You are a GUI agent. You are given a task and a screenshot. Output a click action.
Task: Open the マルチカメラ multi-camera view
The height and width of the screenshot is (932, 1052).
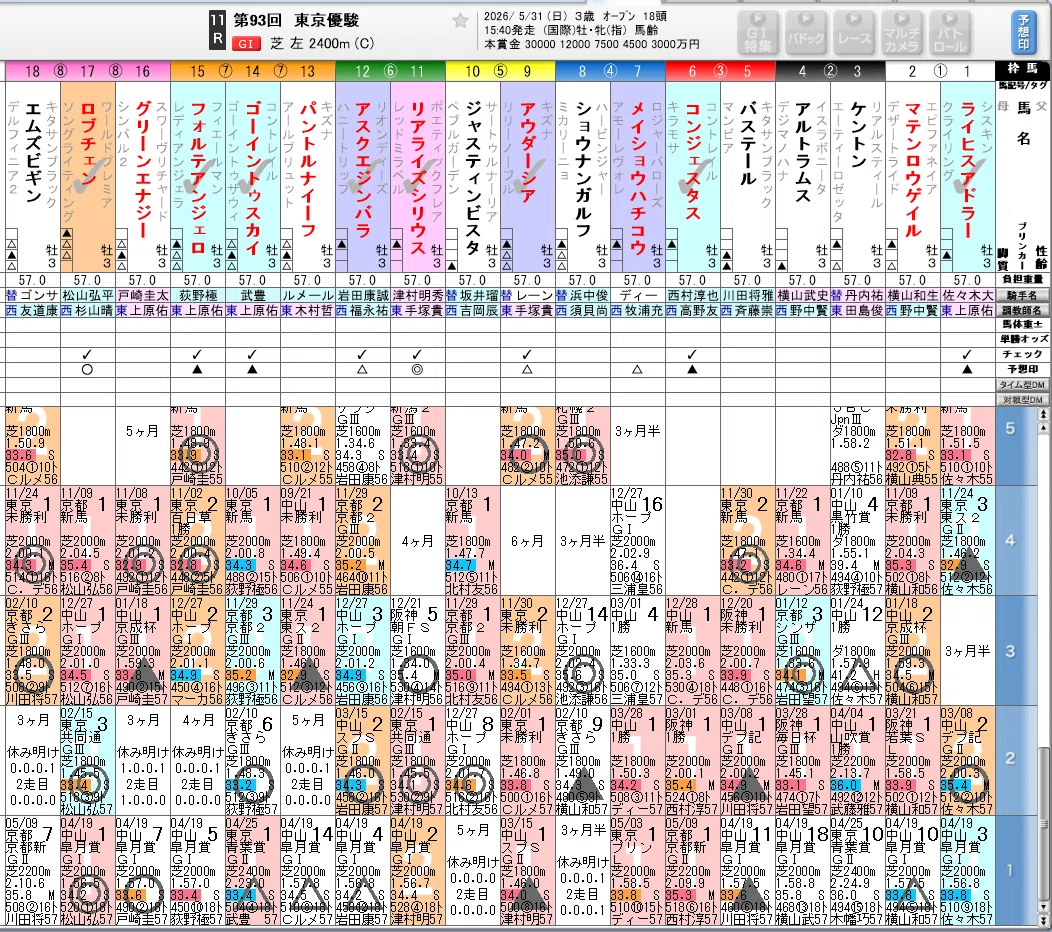[x=902, y=32]
